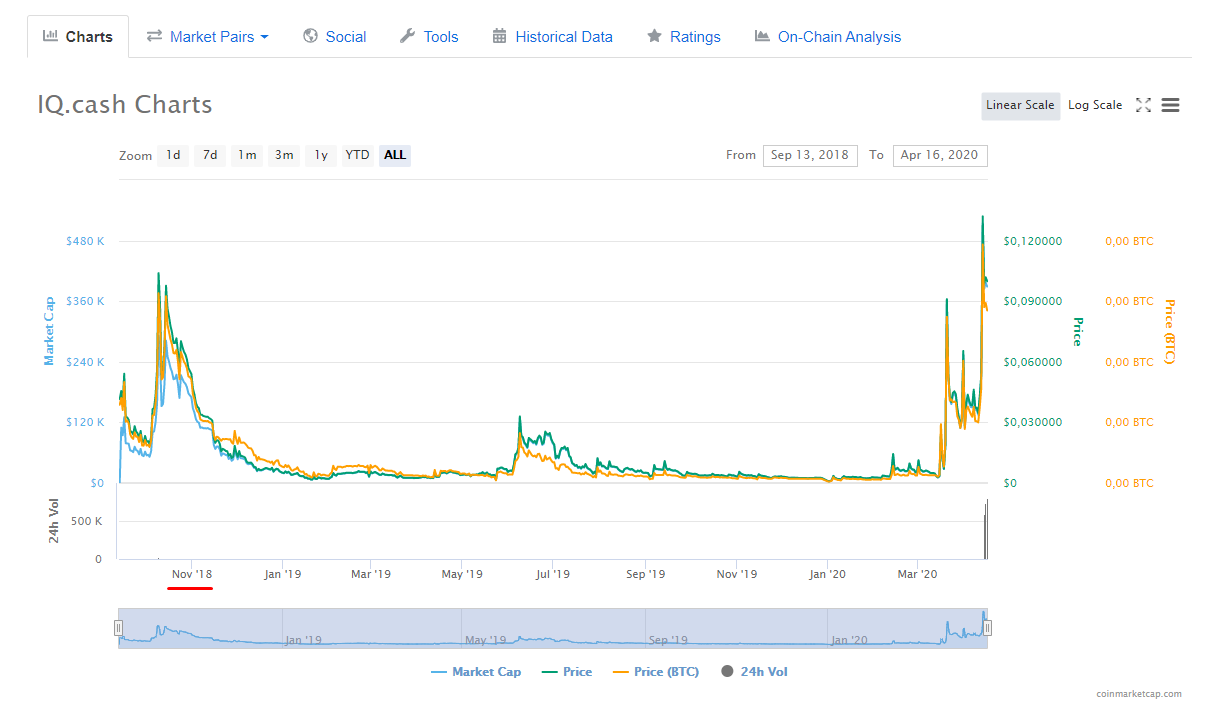1206x720 pixels.
Task: Click the Ratings star icon
Action: (x=654, y=36)
